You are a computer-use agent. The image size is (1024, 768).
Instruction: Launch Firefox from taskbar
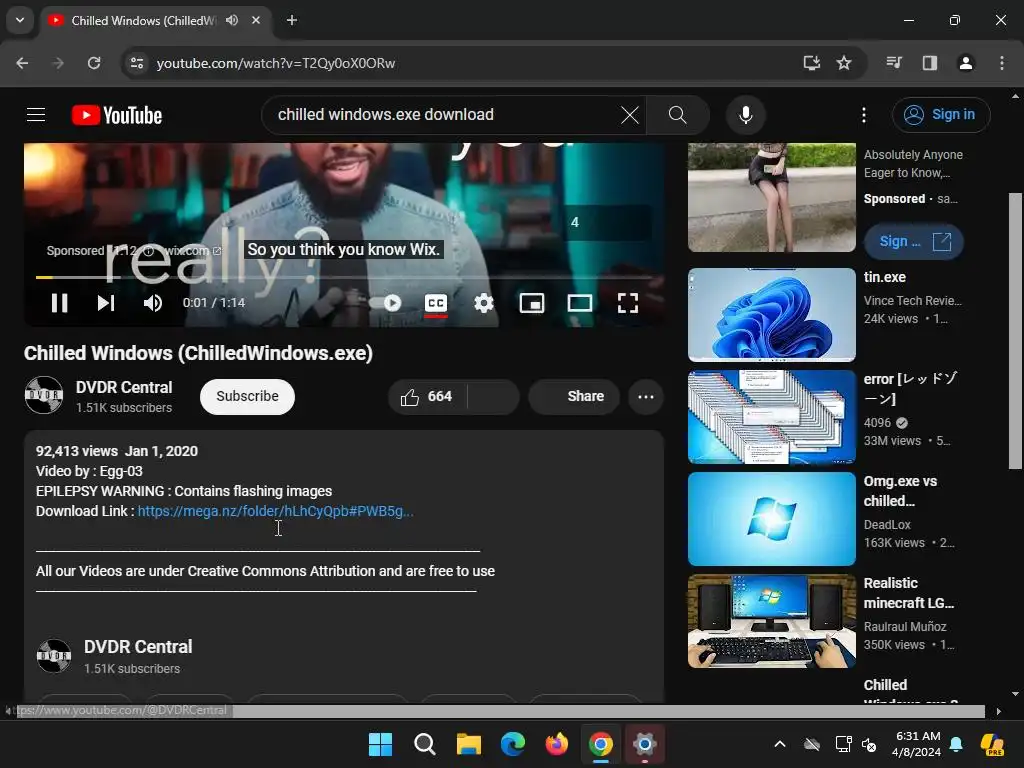pyautogui.click(x=556, y=744)
